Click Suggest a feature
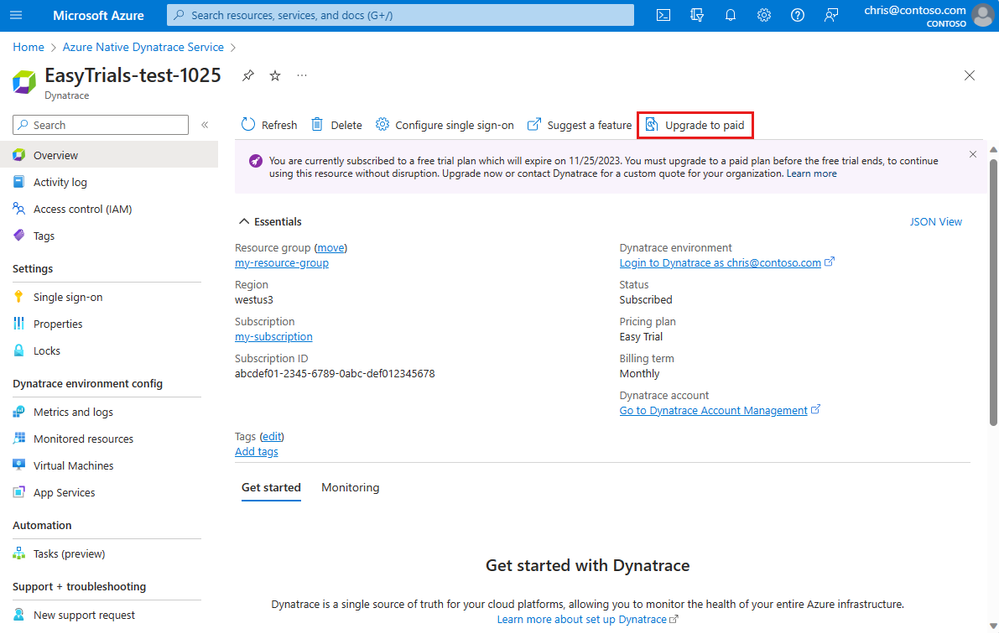This screenshot has height=633, width=999. tap(579, 125)
